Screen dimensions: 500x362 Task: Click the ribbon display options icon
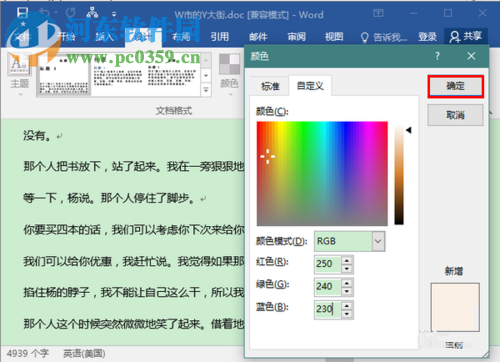pyautogui.click(x=378, y=13)
